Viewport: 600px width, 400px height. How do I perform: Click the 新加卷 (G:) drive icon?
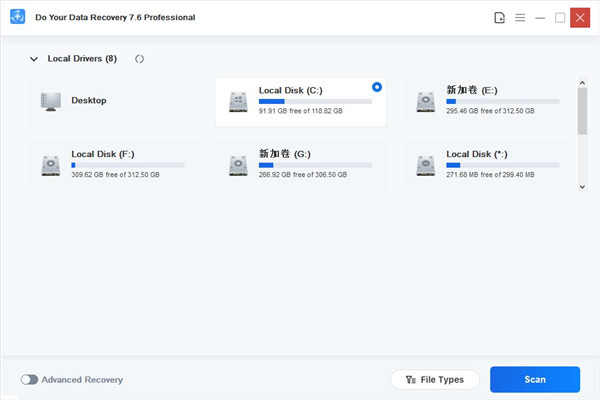point(238,164)
